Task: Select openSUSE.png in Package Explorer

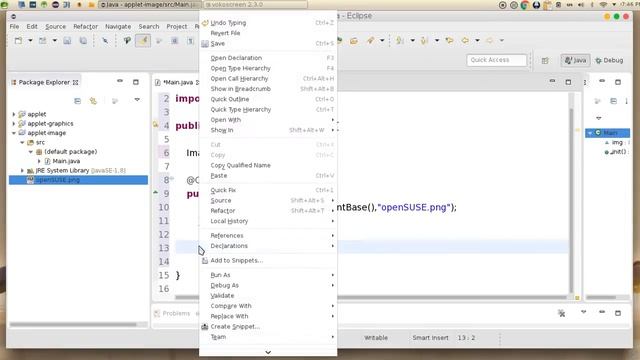Action: point(78,180)
